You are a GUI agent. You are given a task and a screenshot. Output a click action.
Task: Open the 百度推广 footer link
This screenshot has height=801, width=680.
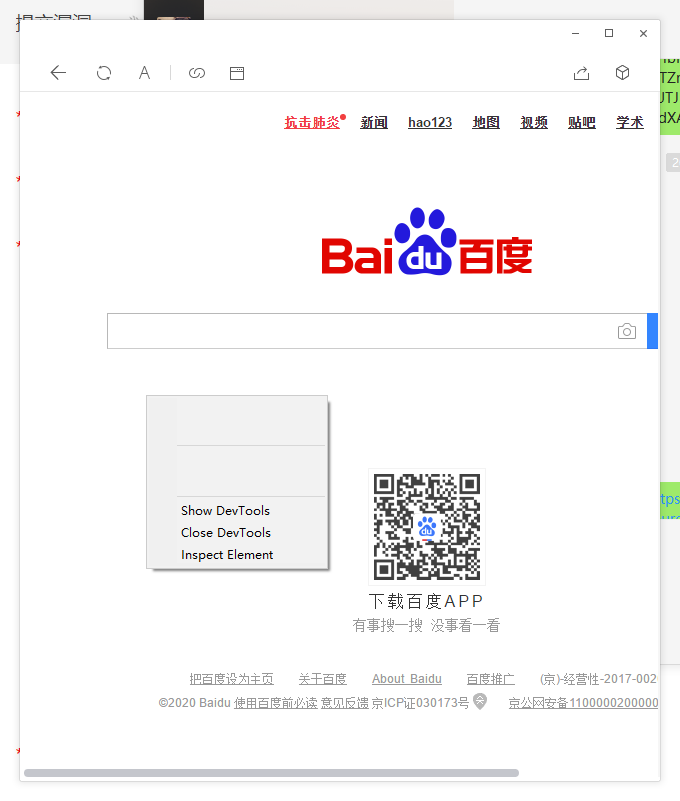click(490, 679)
